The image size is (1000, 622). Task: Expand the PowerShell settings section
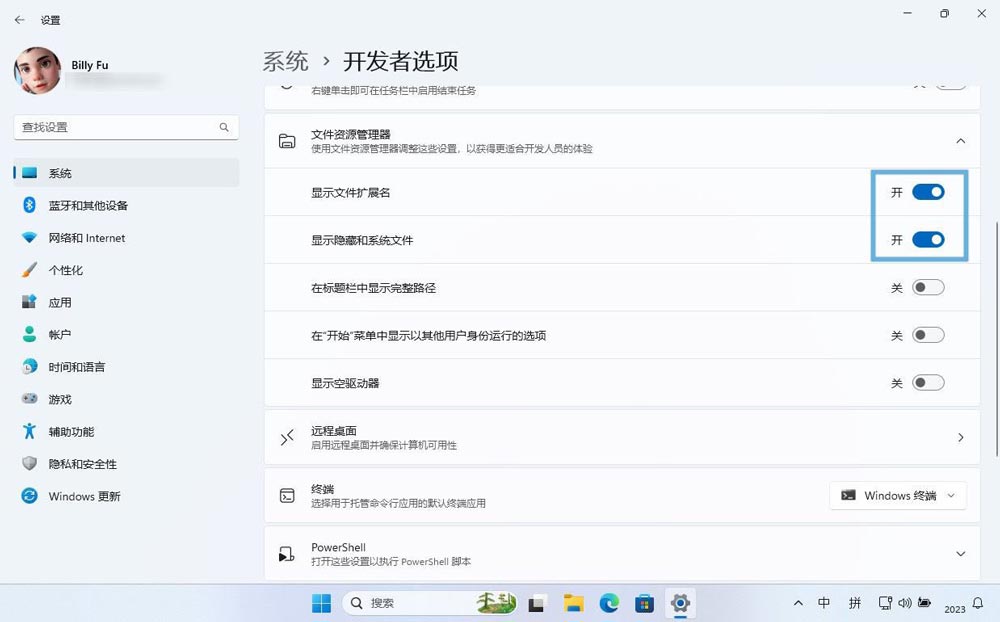click(x=960, y=554)
